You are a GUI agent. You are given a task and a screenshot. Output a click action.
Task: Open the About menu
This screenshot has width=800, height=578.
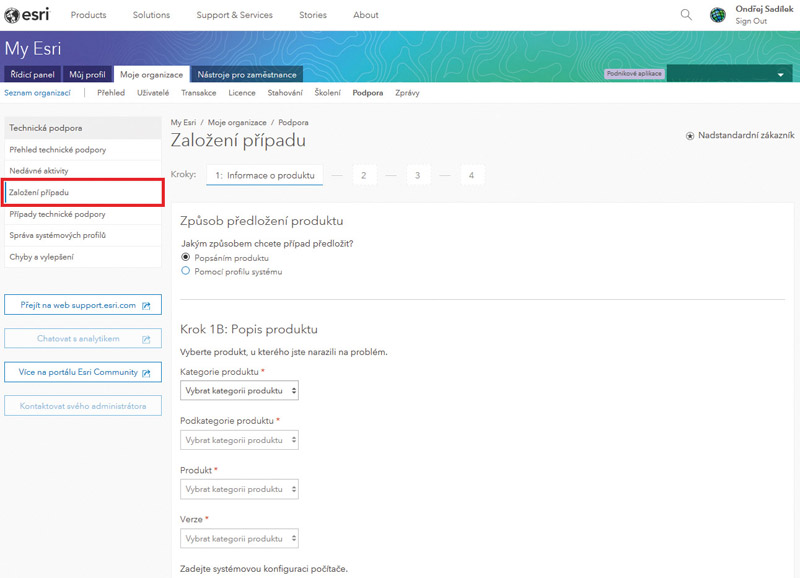tap(366, 15)
